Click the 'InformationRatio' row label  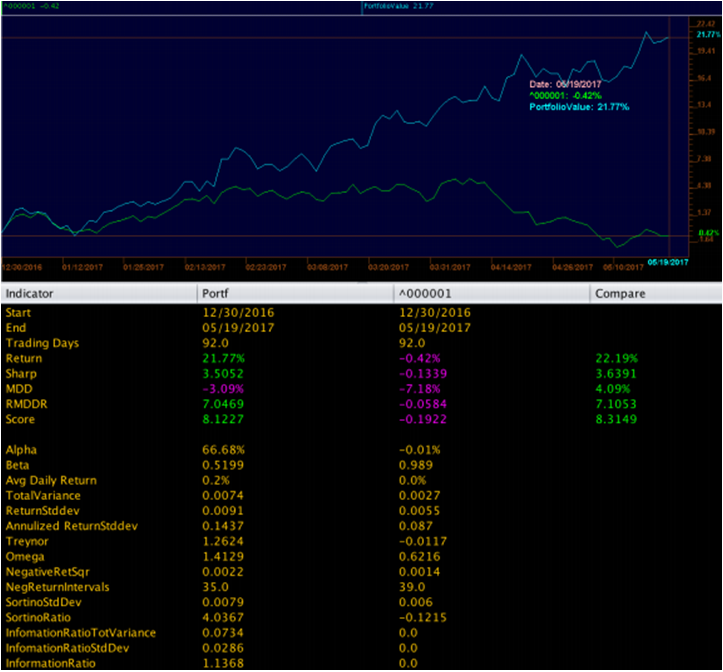point(50,663)
